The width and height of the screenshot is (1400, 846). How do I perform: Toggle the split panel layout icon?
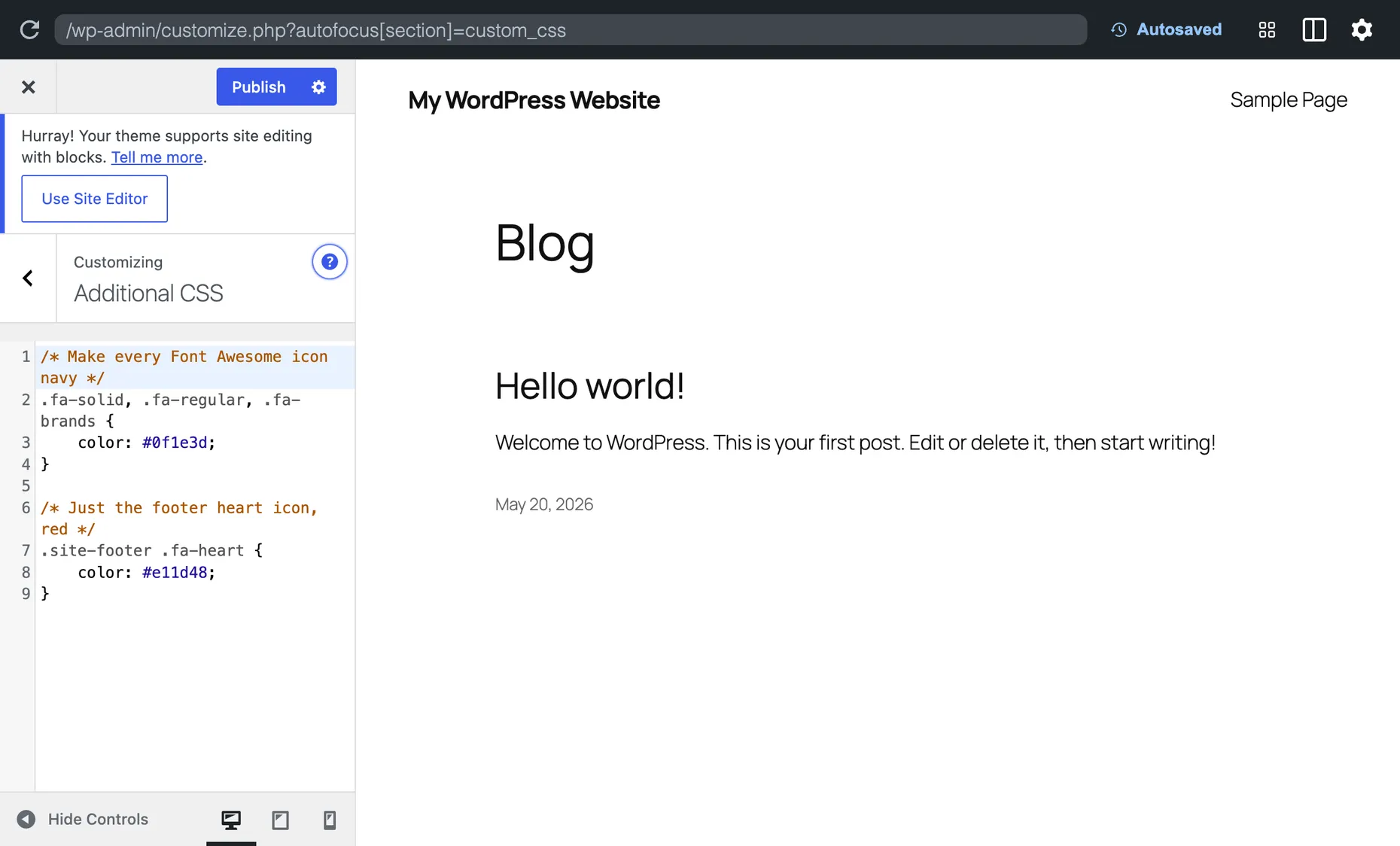click(x=1314, y=30)
